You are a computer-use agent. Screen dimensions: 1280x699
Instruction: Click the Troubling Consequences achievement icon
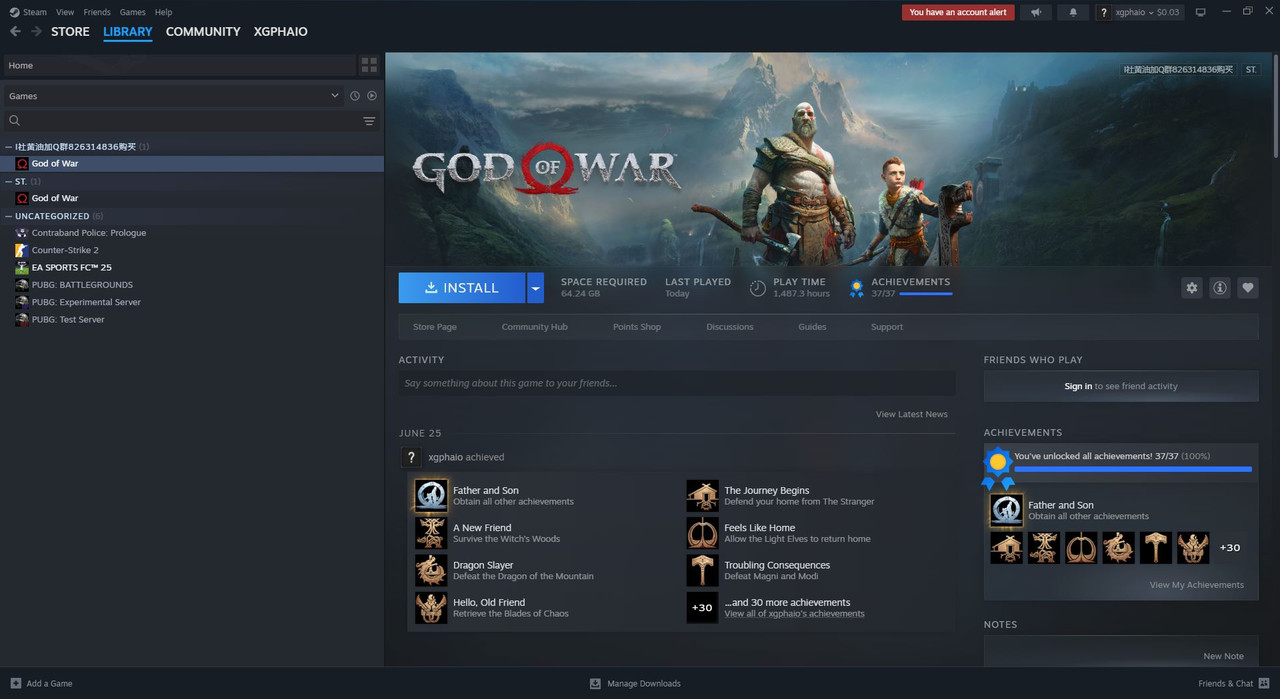click(x=702, y=570)
